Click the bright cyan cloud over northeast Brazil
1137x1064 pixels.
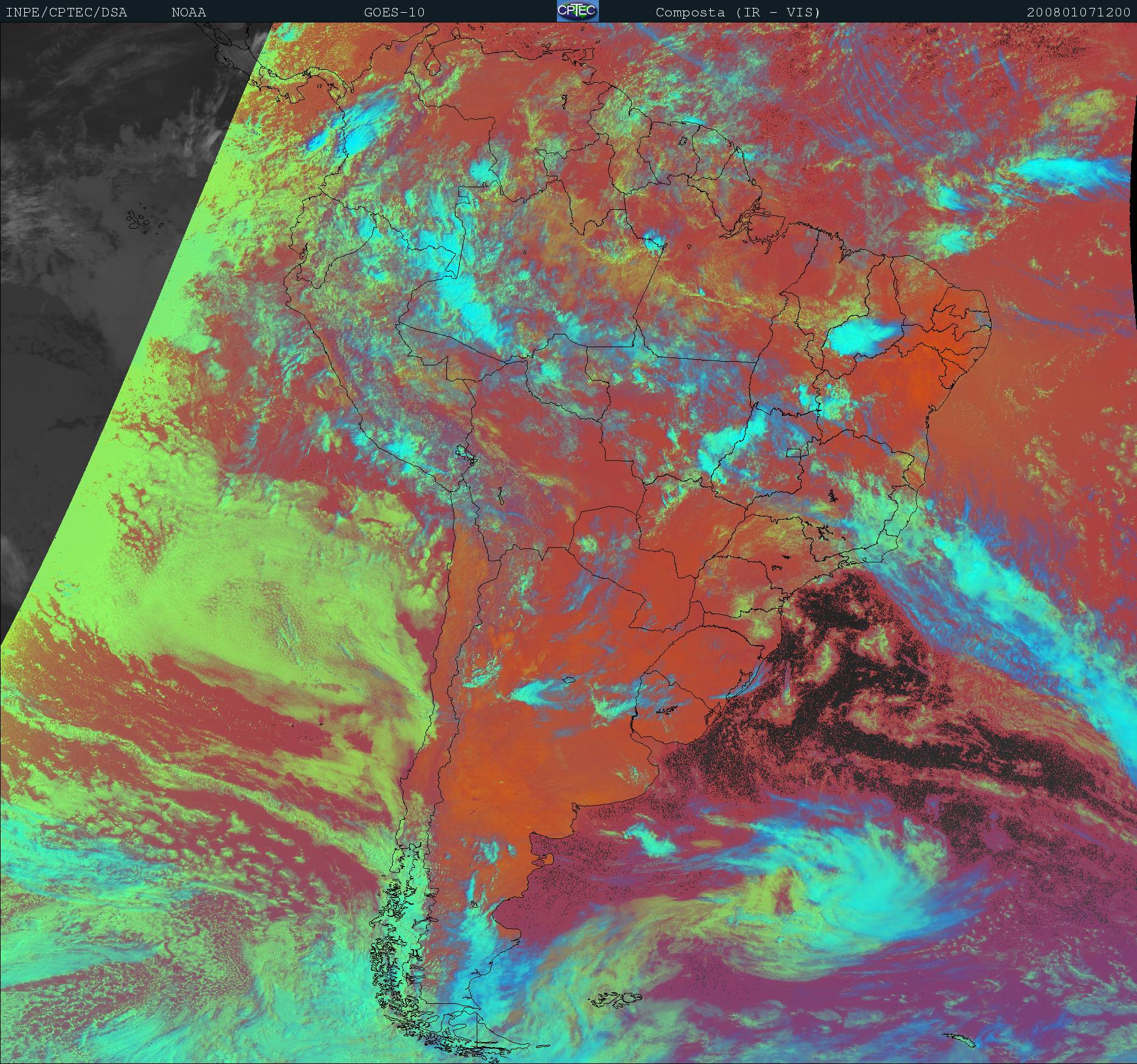click(863, 337)
